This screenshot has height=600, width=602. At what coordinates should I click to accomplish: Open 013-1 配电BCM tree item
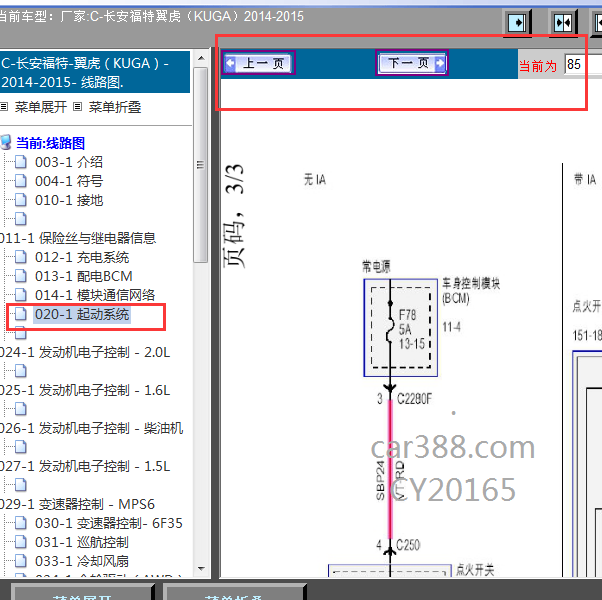(x=84, y=276)
